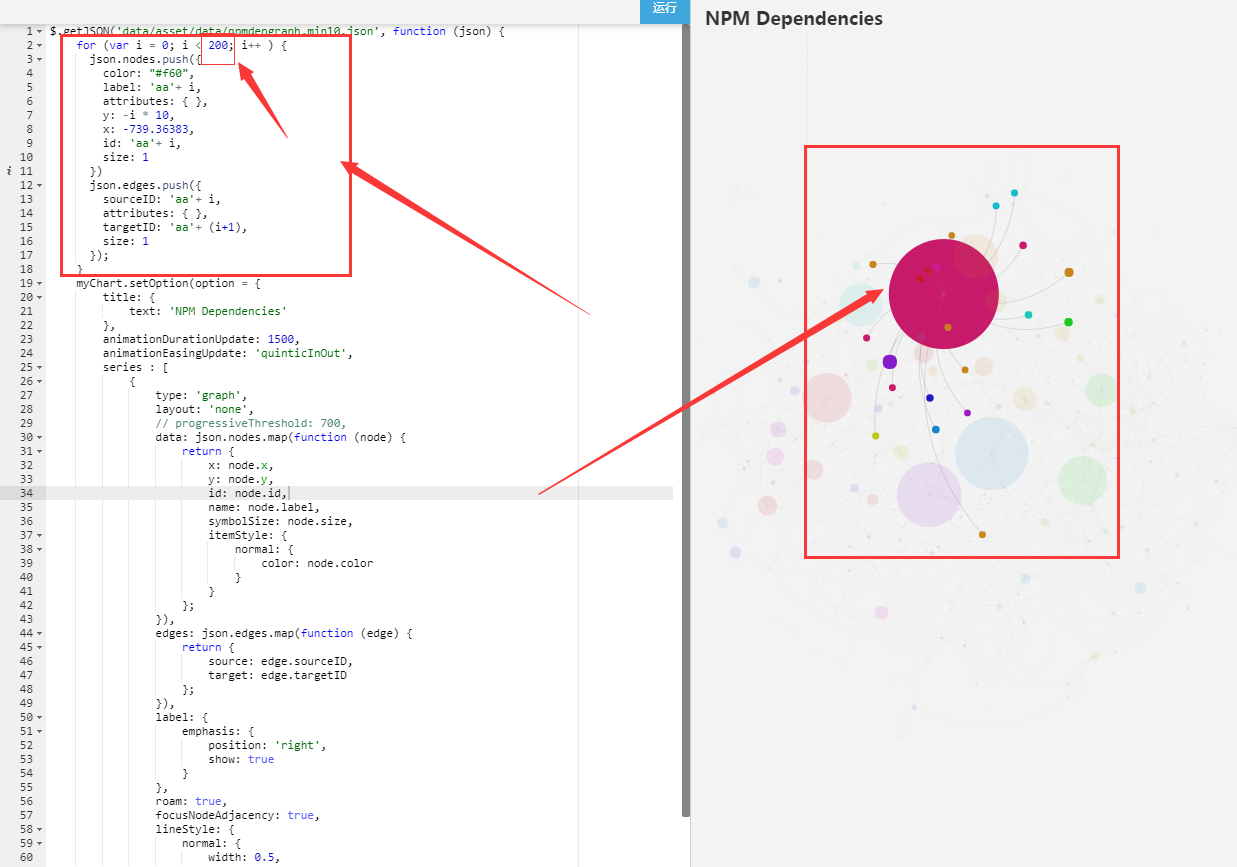1237x867 pixels.
Task: Fold the title block at line 20
Action: coord(39,297)
